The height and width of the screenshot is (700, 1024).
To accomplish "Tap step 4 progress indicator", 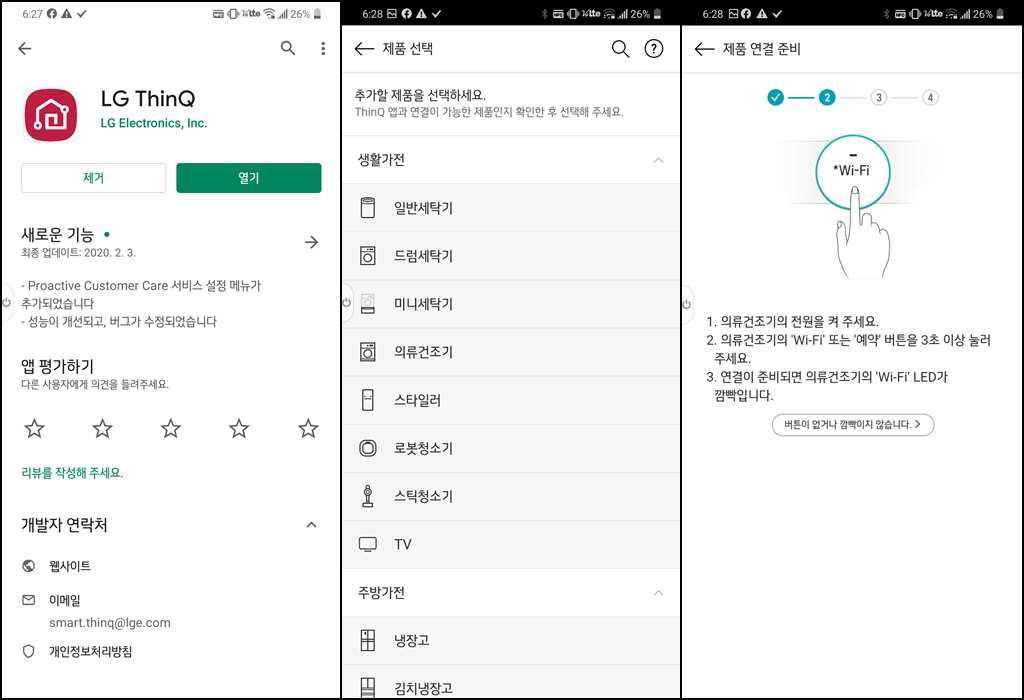I will [x=930, y=97].
